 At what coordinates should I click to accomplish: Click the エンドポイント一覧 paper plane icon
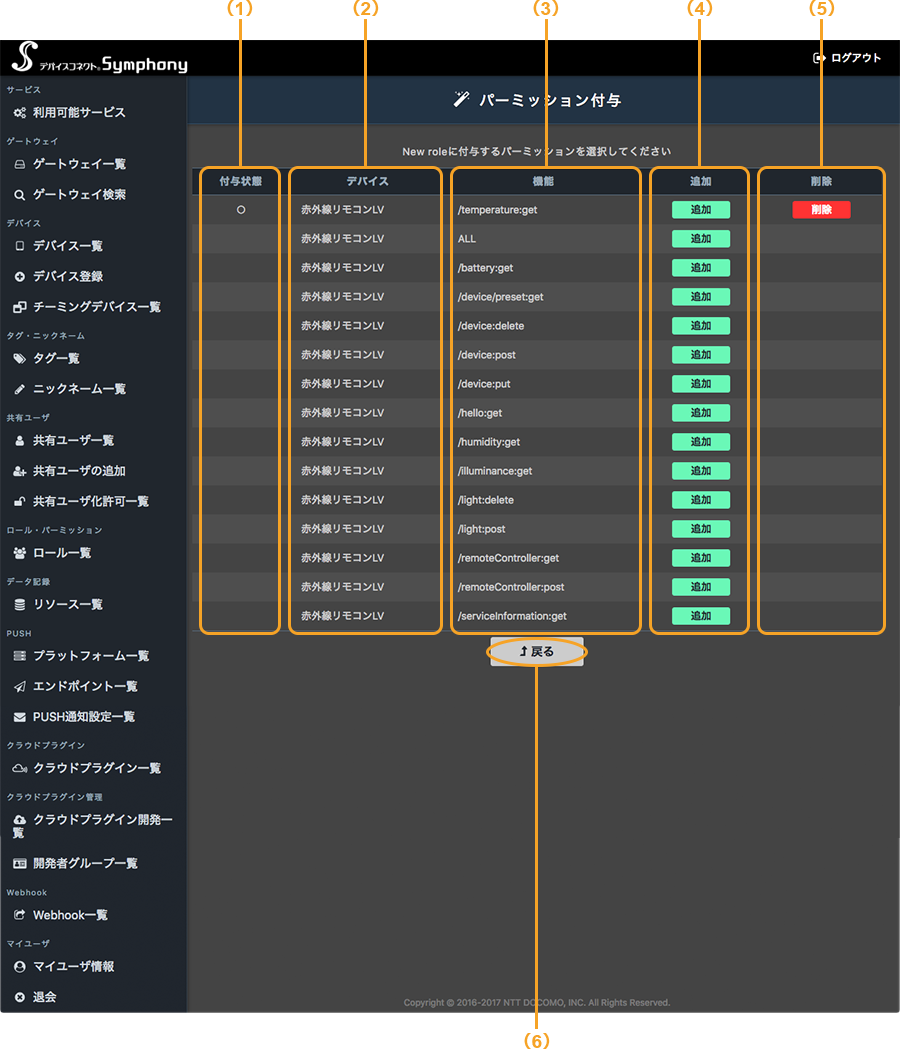coord(20,686)
